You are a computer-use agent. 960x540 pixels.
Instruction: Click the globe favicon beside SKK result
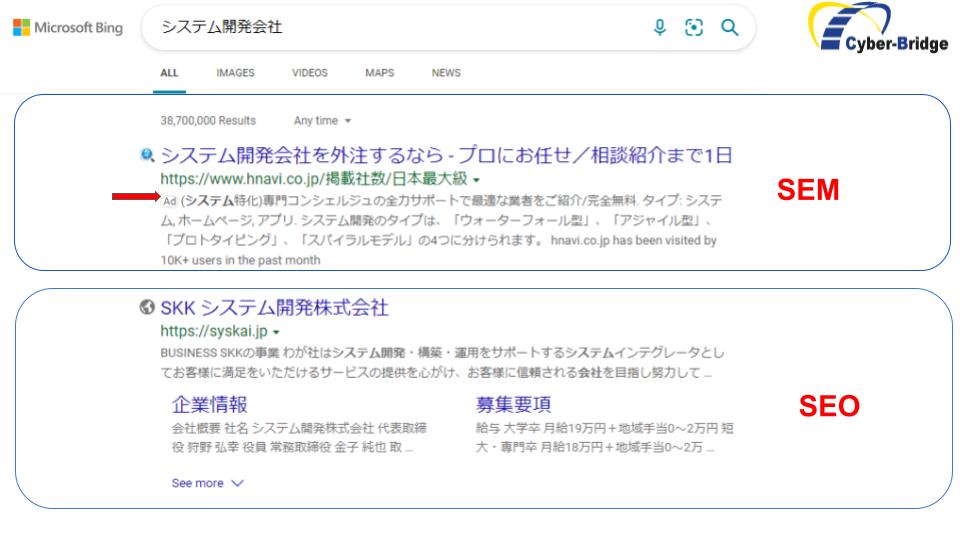[147, 307]
